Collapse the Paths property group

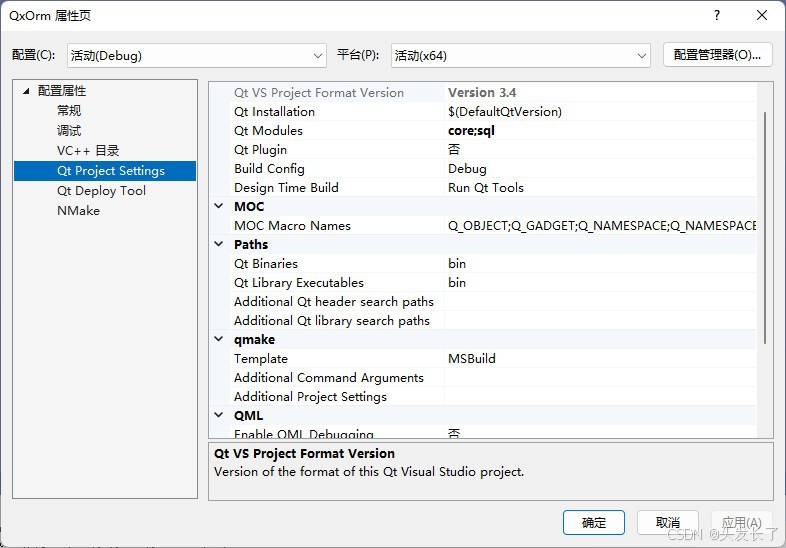(x=219, y=244)
